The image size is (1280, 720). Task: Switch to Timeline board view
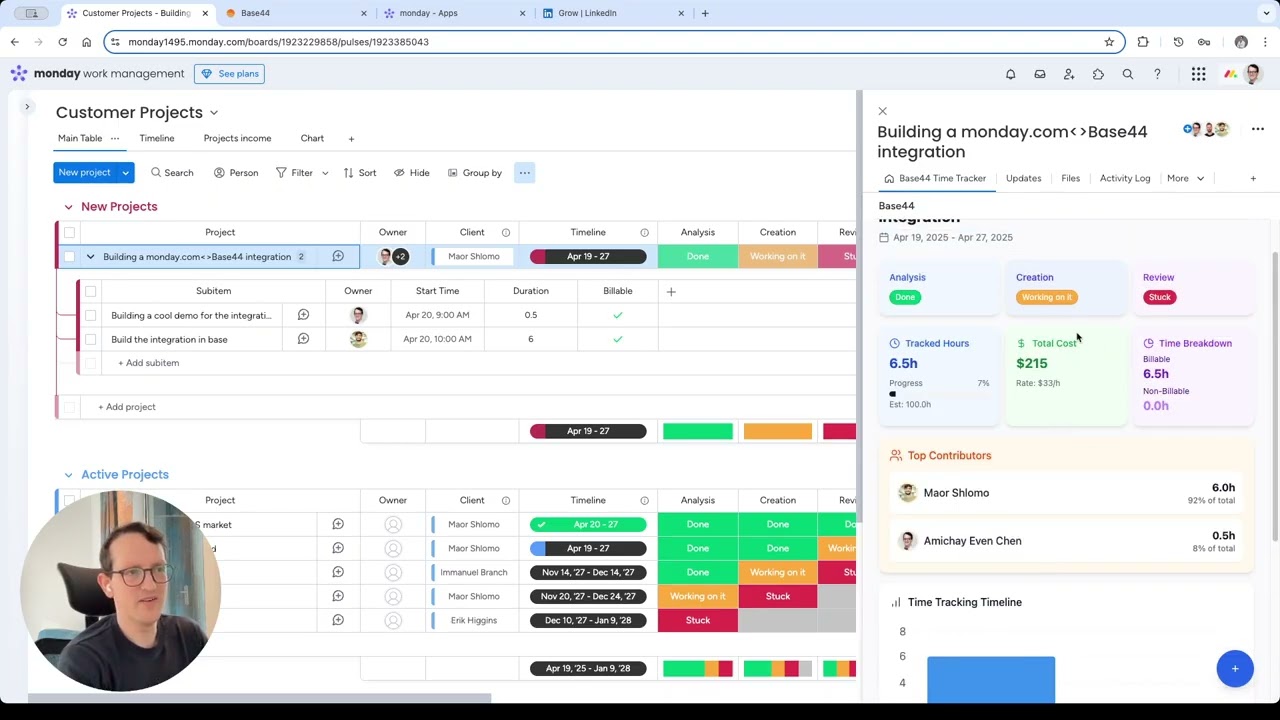(157, 139)
